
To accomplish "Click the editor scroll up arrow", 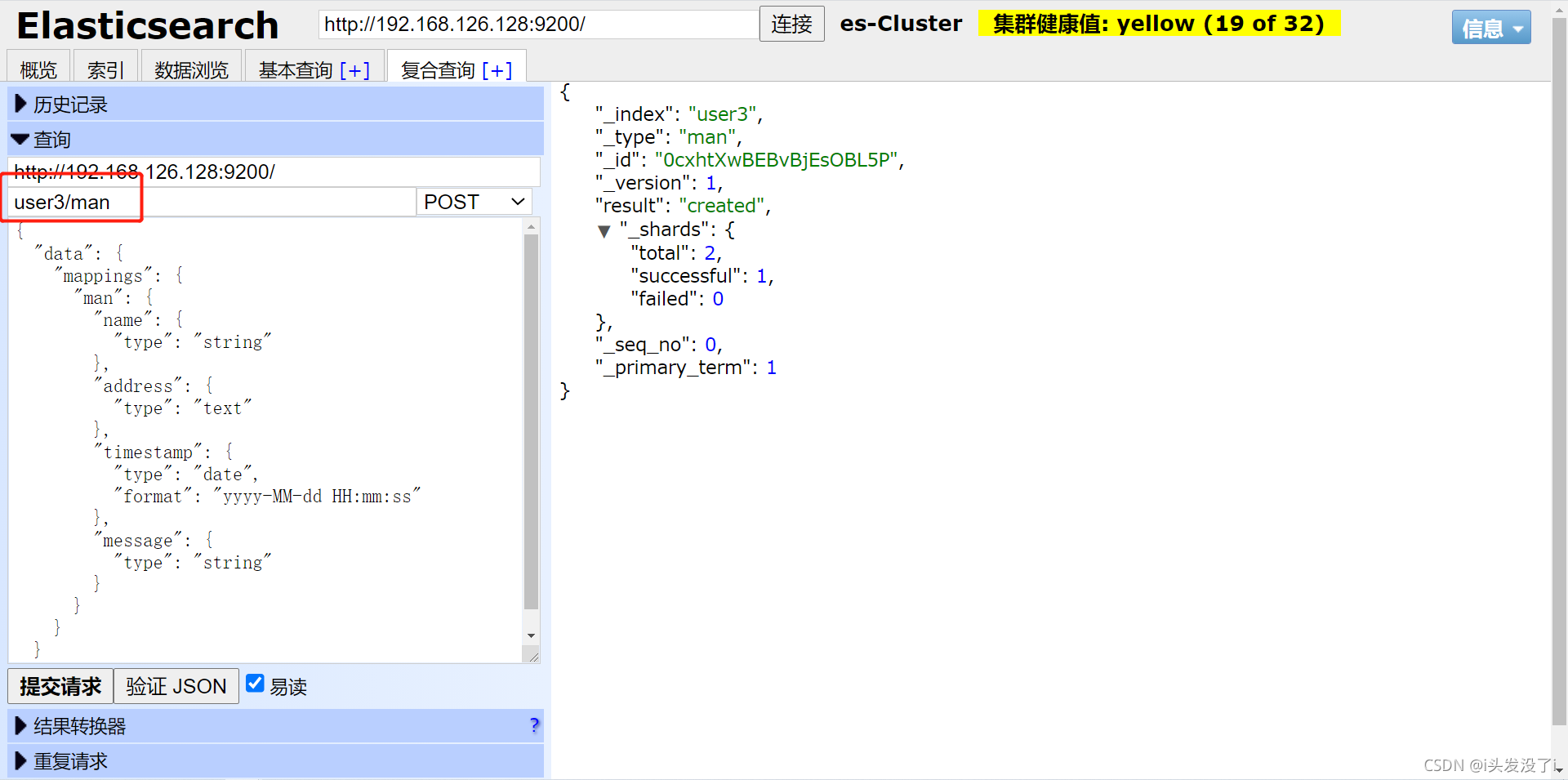I will coord(532,226).
